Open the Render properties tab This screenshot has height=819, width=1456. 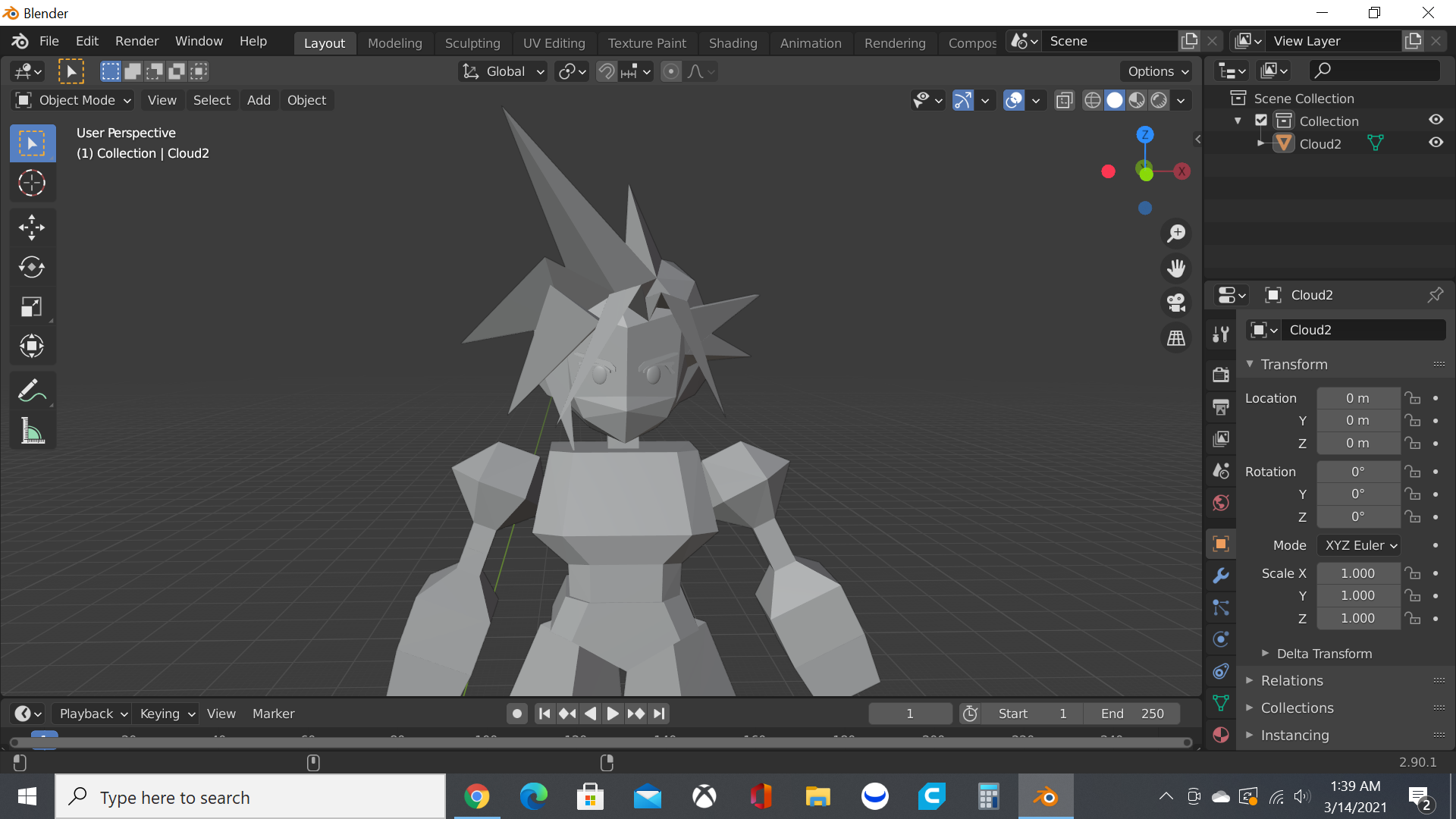tap(1221, 375)
